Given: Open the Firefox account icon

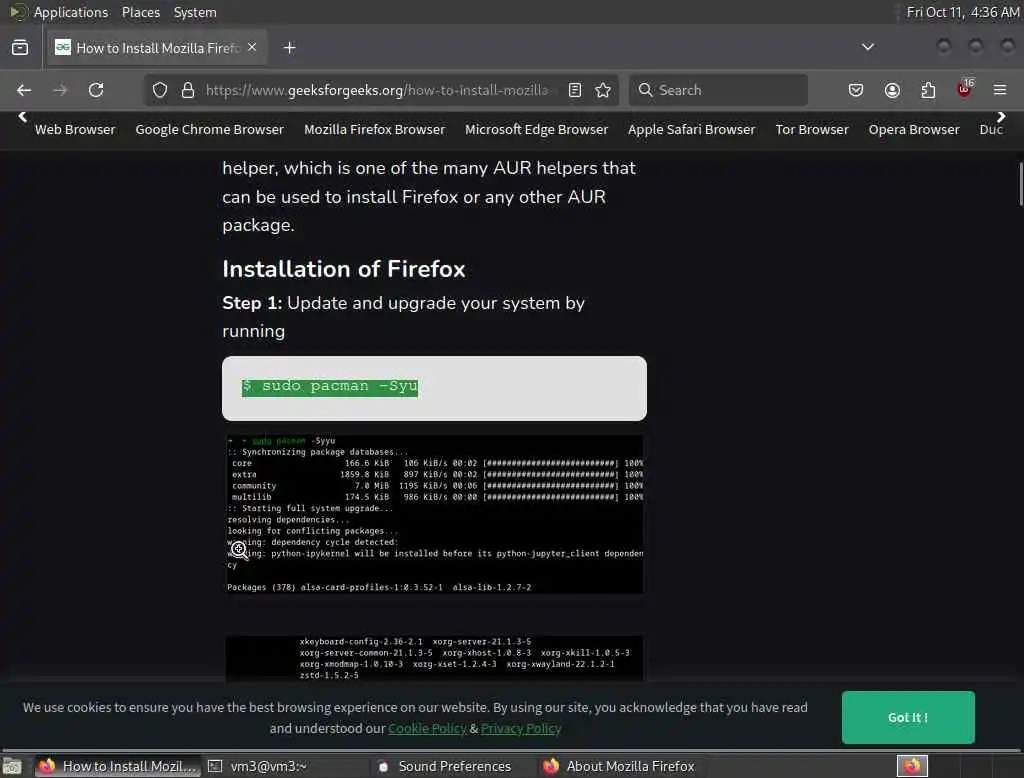Looking at the screenshot, I should tap(892, 90).
